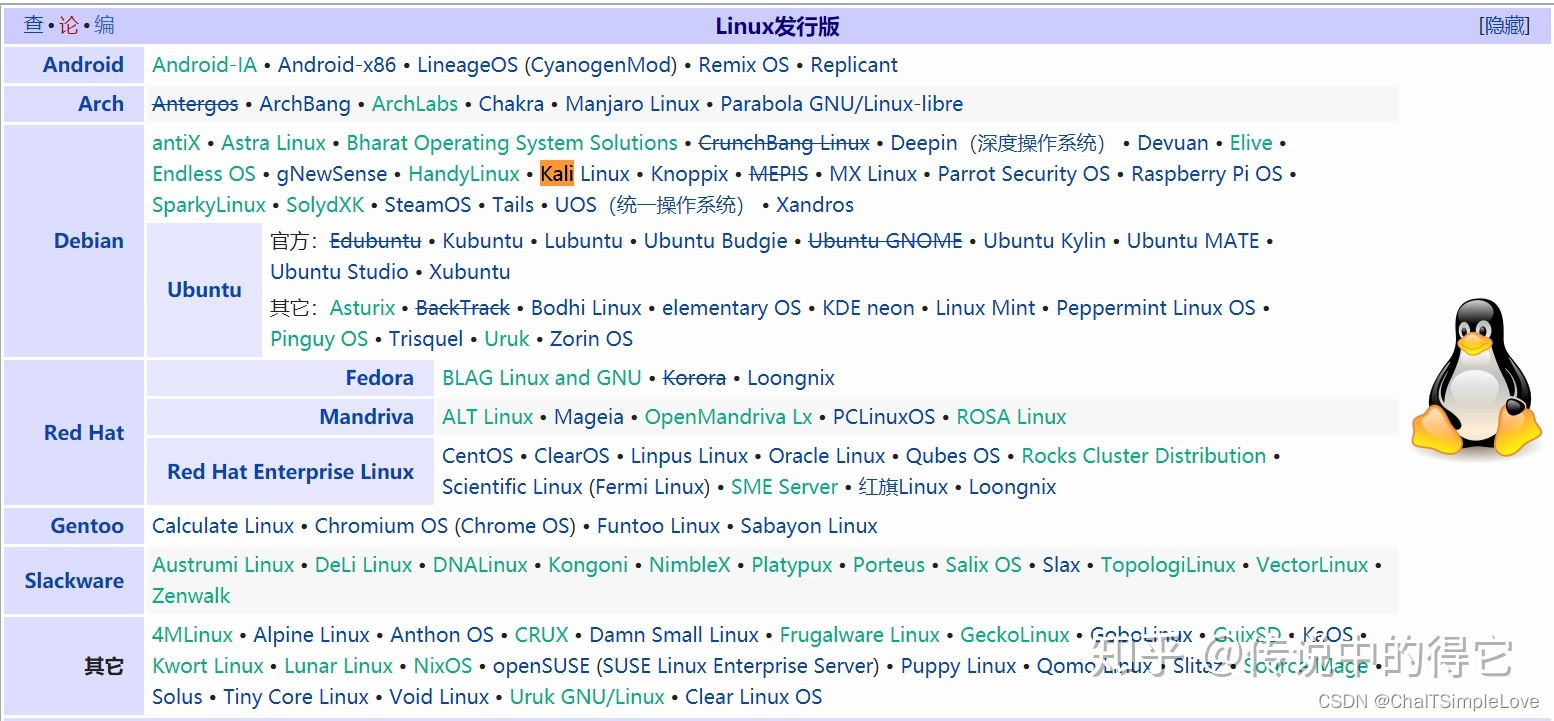This screenshot has height=721, width=1554.
Task: Open the CentOS link
Action: coord(477,456)
